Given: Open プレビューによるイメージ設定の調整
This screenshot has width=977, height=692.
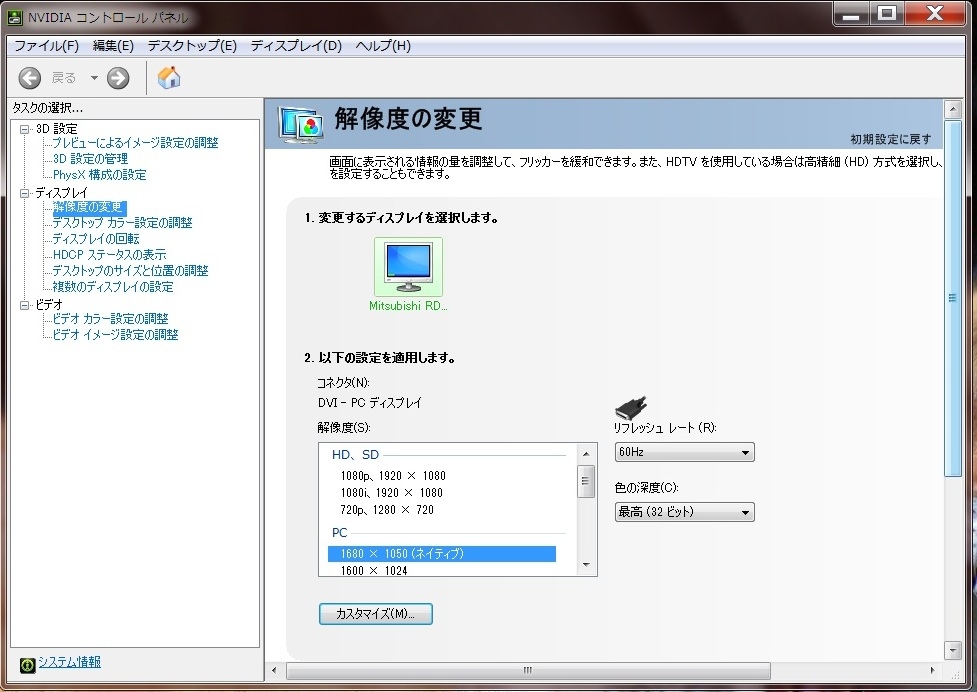Looking at the screenshot, I should point(135,143).
